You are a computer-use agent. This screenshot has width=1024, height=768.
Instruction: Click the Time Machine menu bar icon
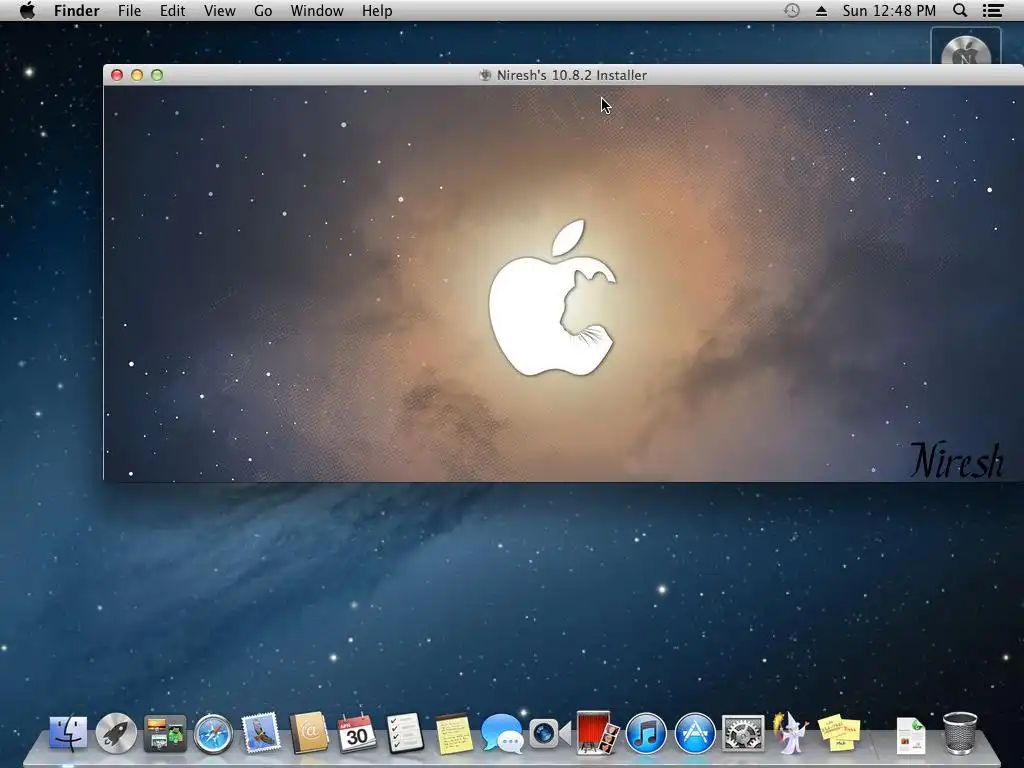[792, 10]
